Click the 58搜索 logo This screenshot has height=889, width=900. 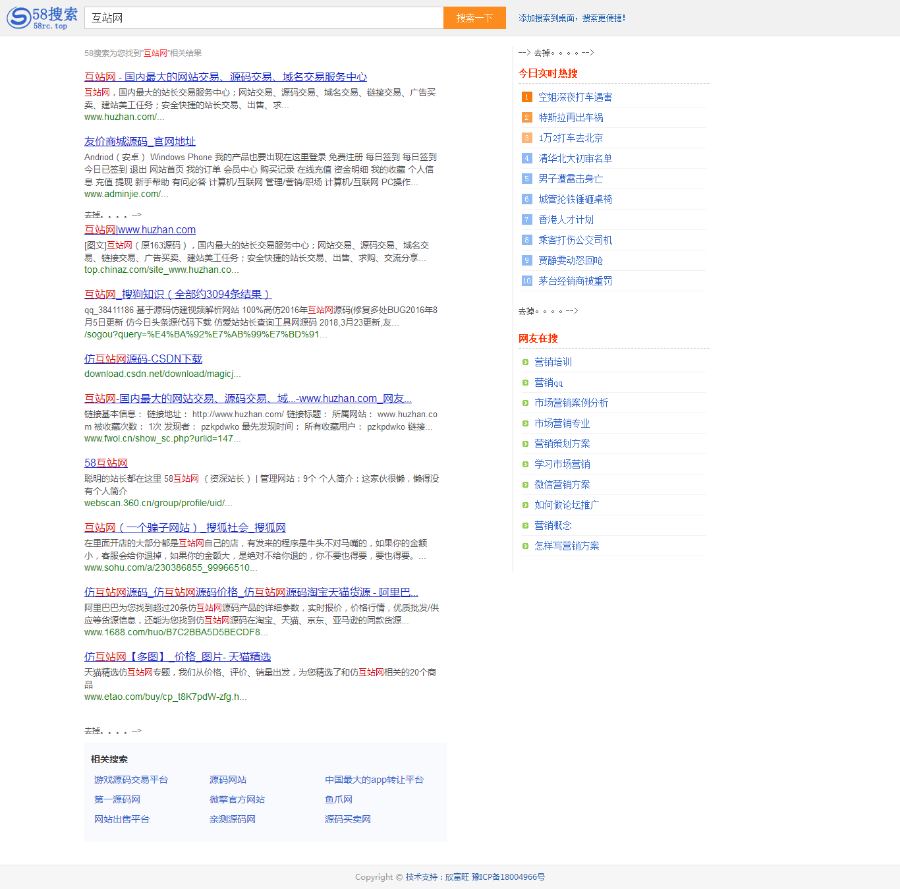[42, 18]
